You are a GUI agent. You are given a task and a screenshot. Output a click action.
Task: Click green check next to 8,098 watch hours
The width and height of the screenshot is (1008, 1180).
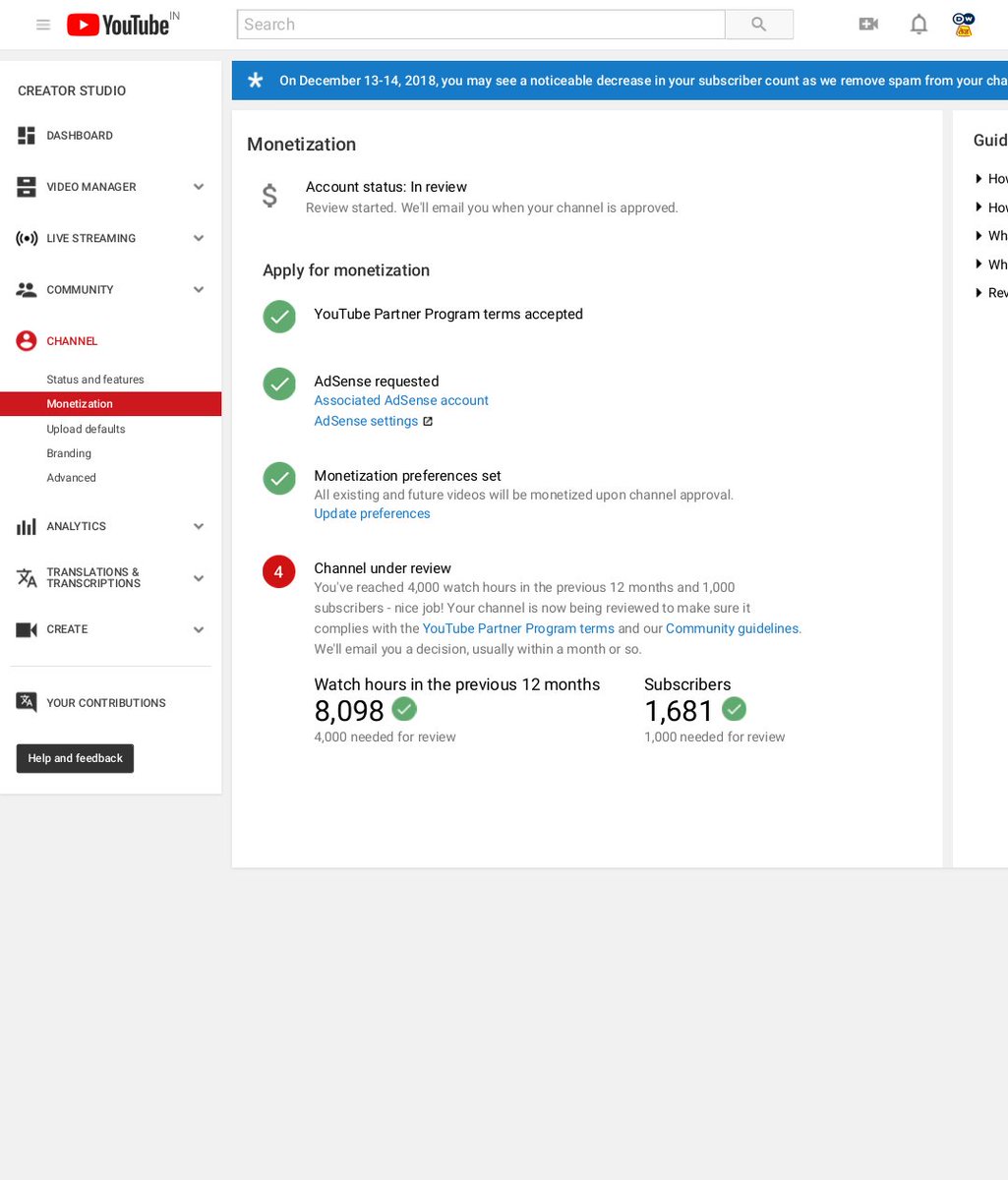(x=404, y=708)
